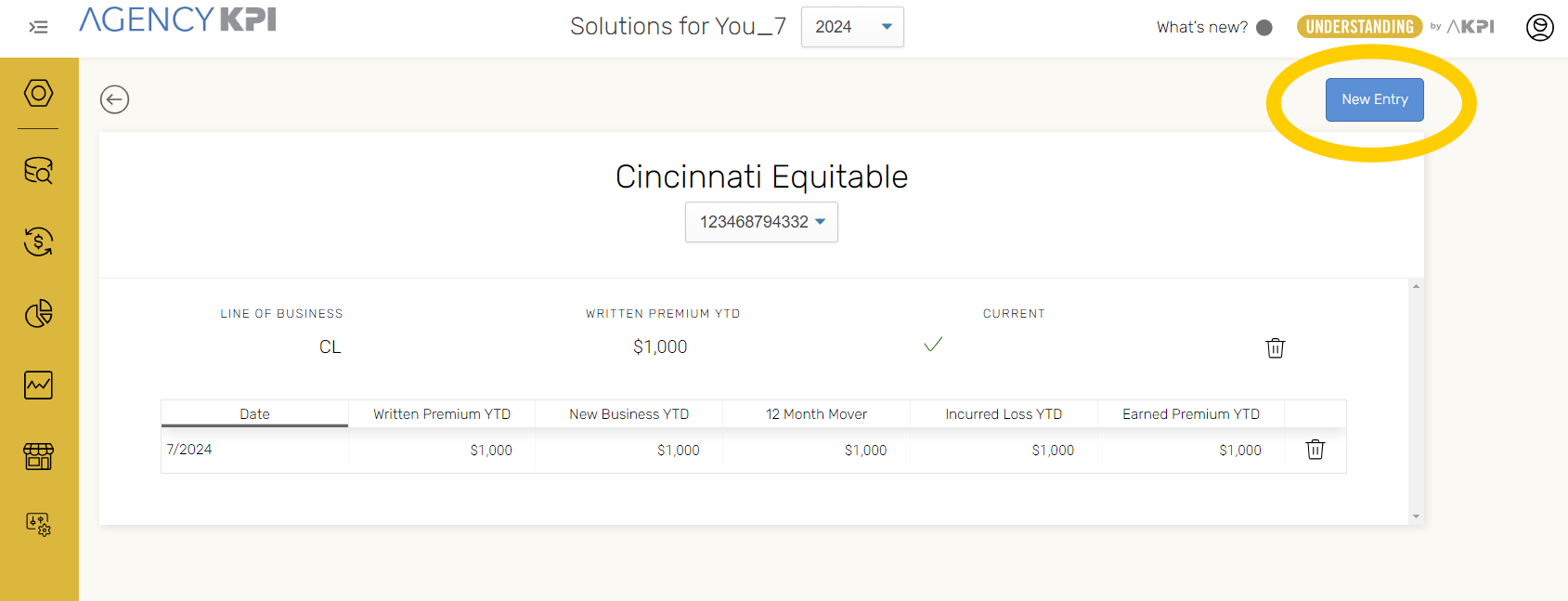Open the user profile icon
This screenshot has width=1568, height=601.
click(x=1539, y=27)
